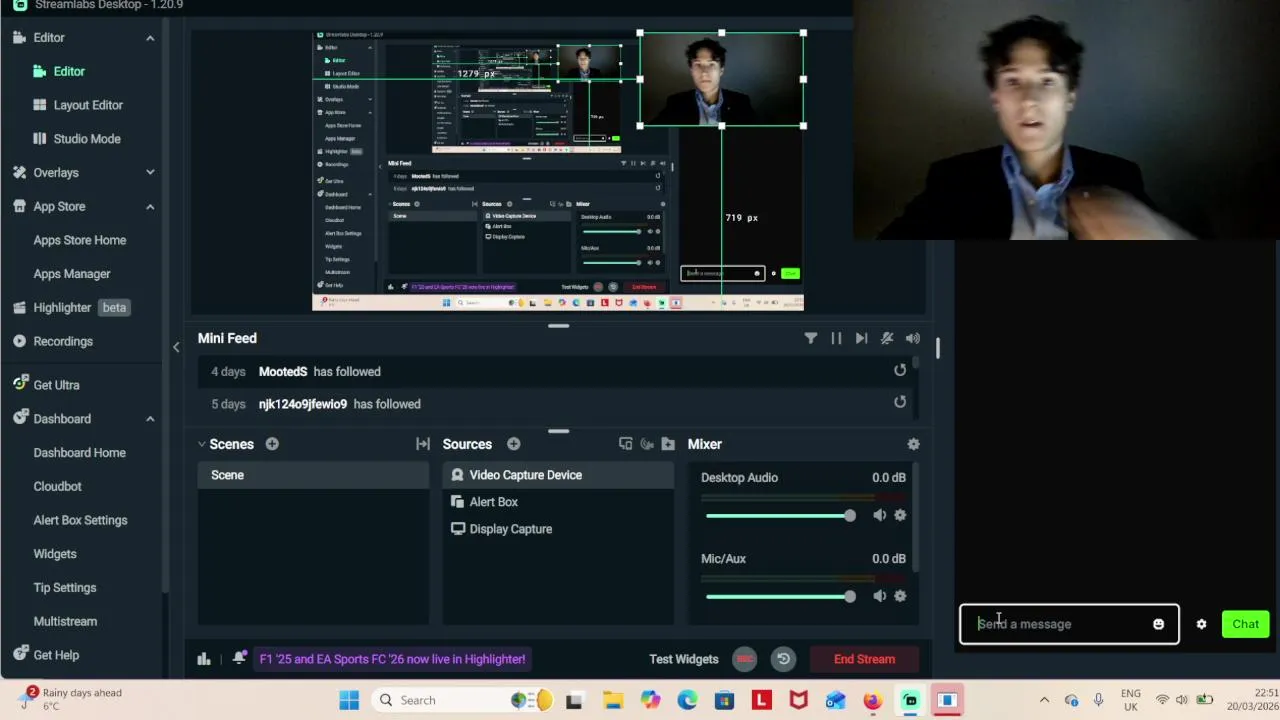Viewport: 1280px width, 720px height.
Task: Select the Display Capture source
Action: (x=558, y=529)
